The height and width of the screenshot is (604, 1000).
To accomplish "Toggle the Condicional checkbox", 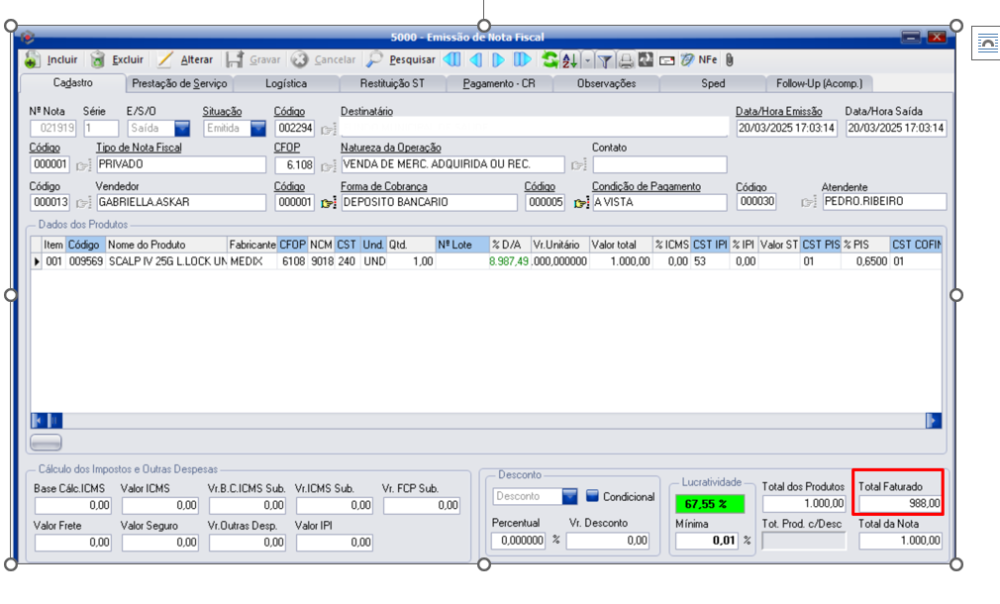I will pyautogui.click(x=592, y=496).
